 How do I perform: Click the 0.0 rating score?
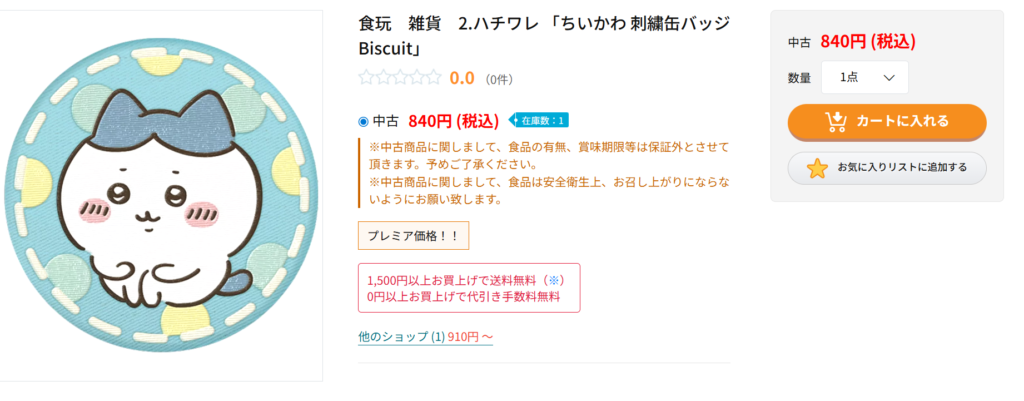pyautogui.click(x=462, y=78)
